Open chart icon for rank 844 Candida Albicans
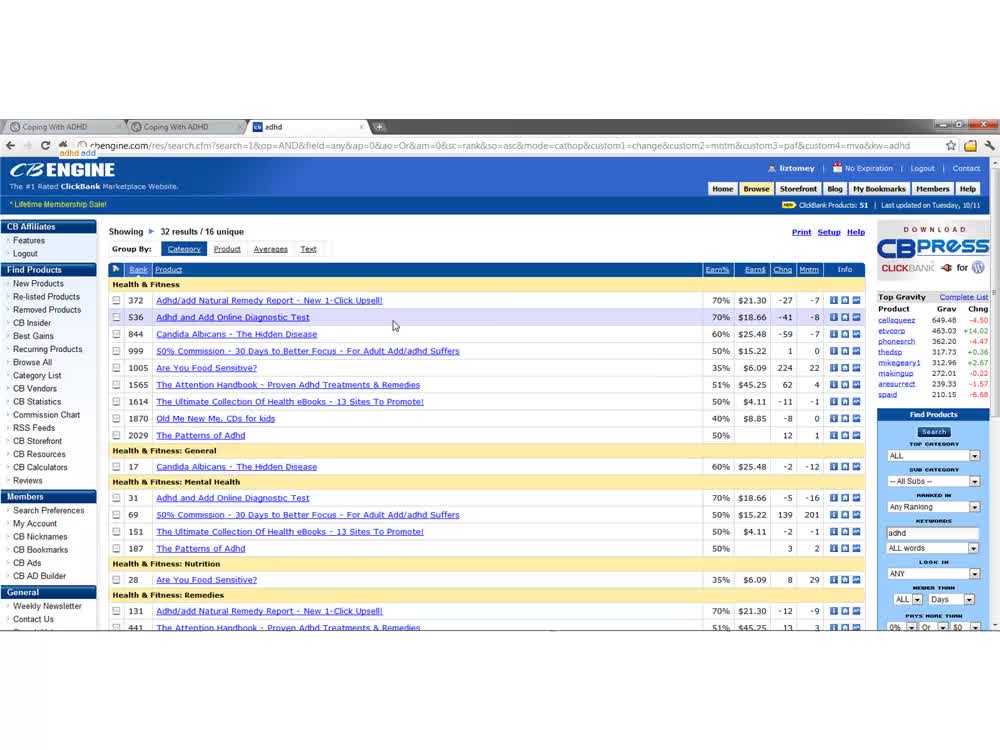 856,334
